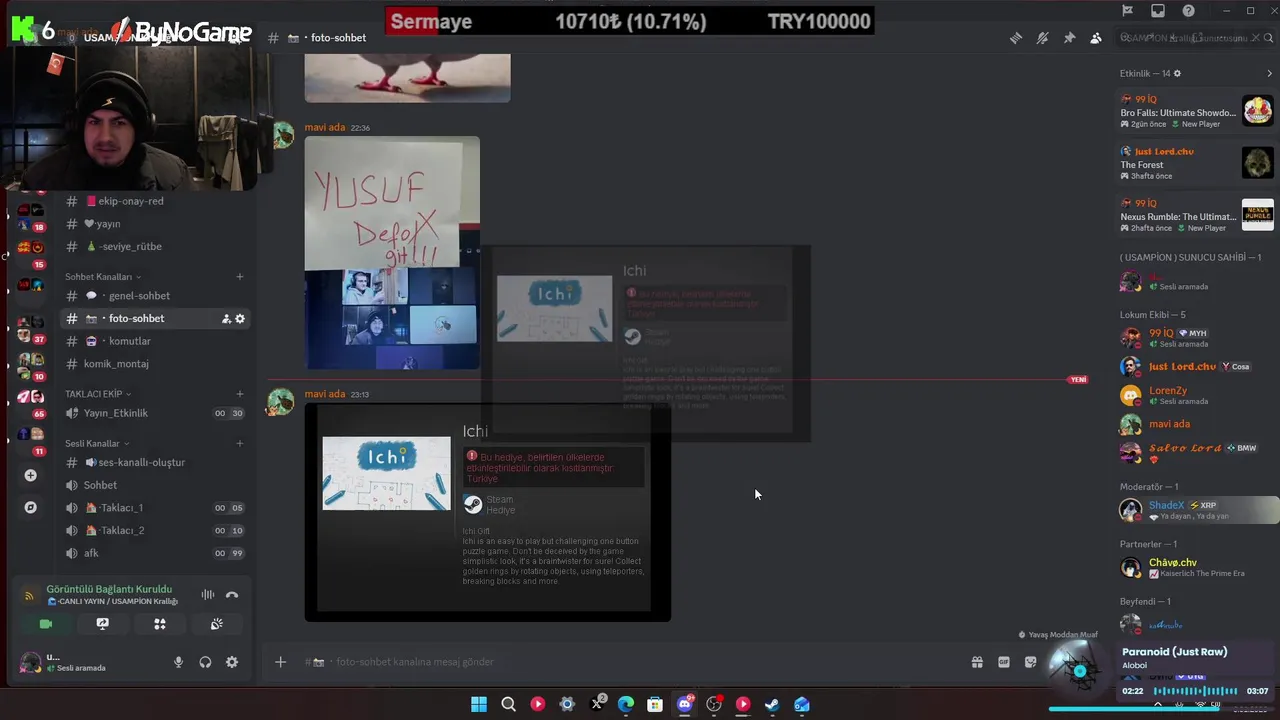
Task: Open user settings gear
Action: (232, 662)
